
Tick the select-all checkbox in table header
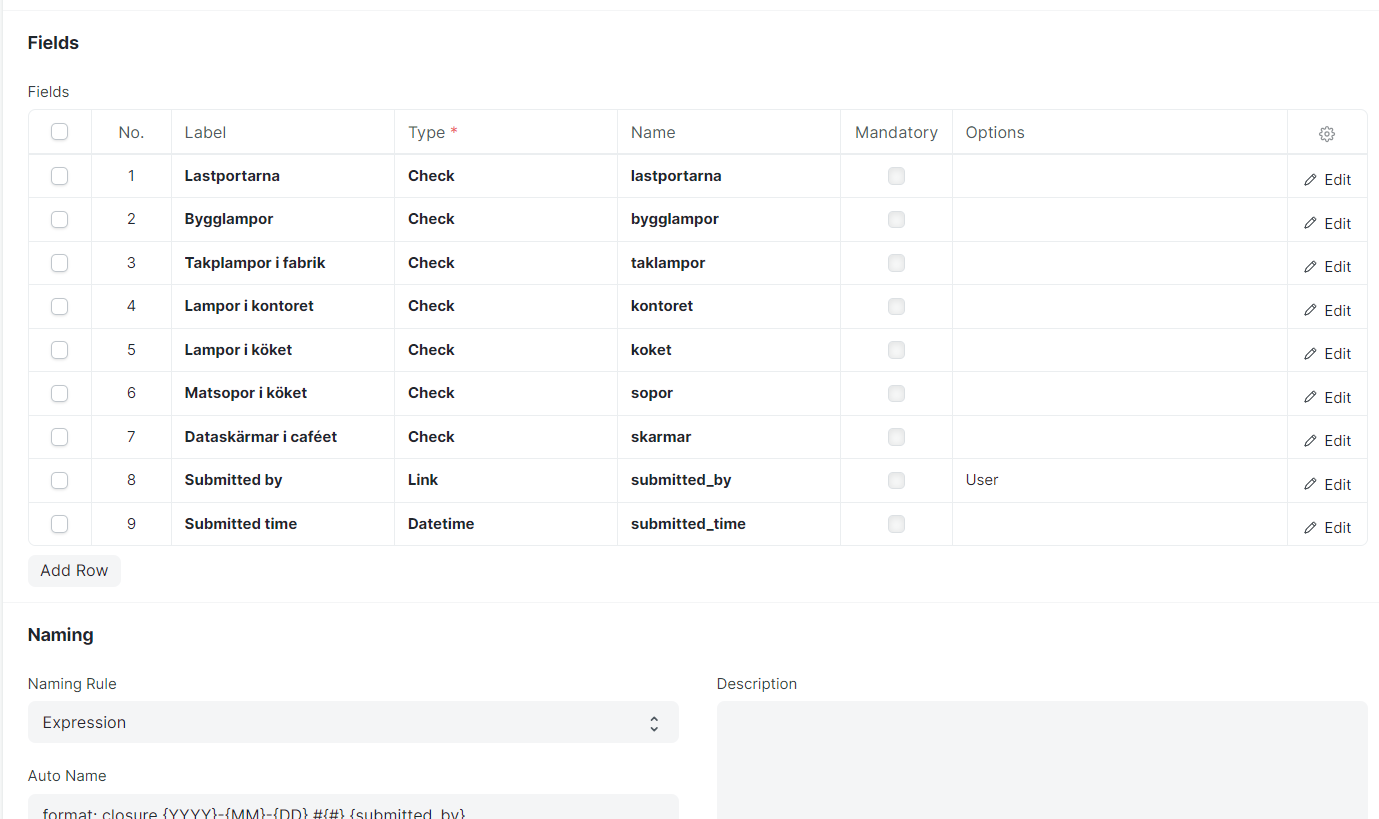click(60, 132)
